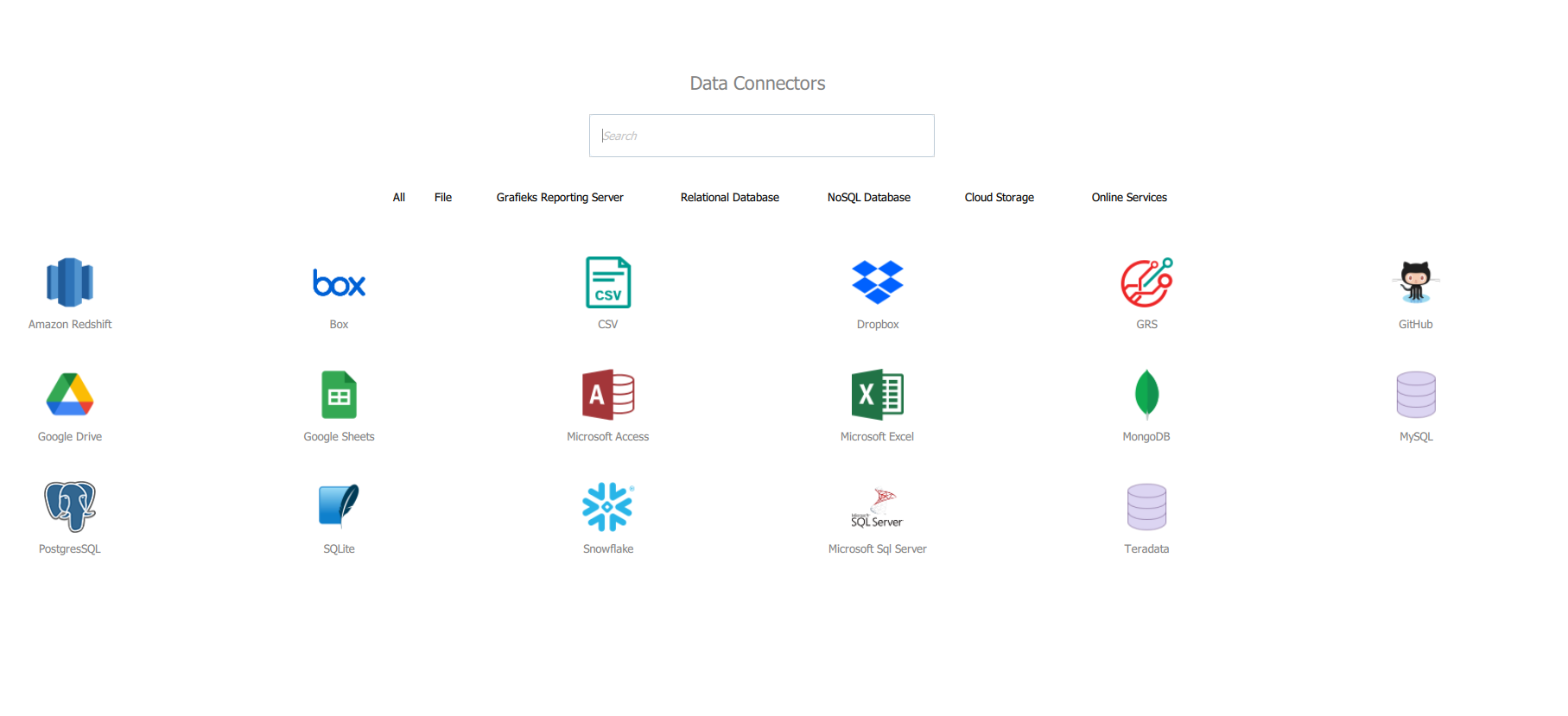Image resolution: width=1568 pixels, height=716 pixels.
Task: Choose the Google Drive connector icon
Action: [70, 395]
